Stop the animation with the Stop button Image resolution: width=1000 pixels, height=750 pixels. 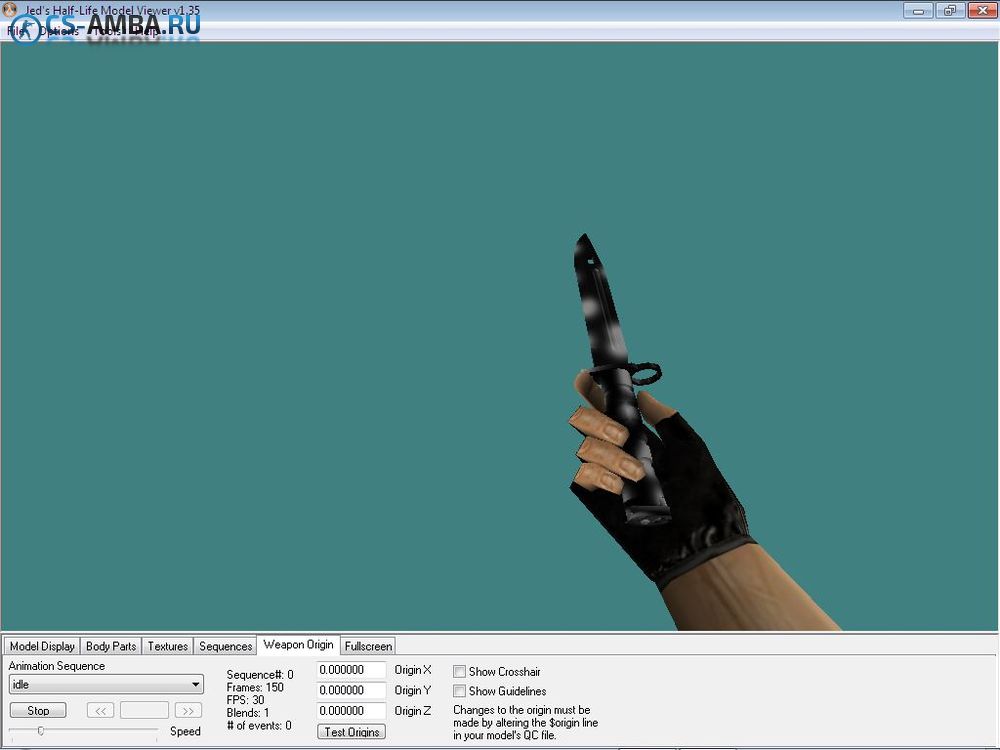click(x=38, y=710)
